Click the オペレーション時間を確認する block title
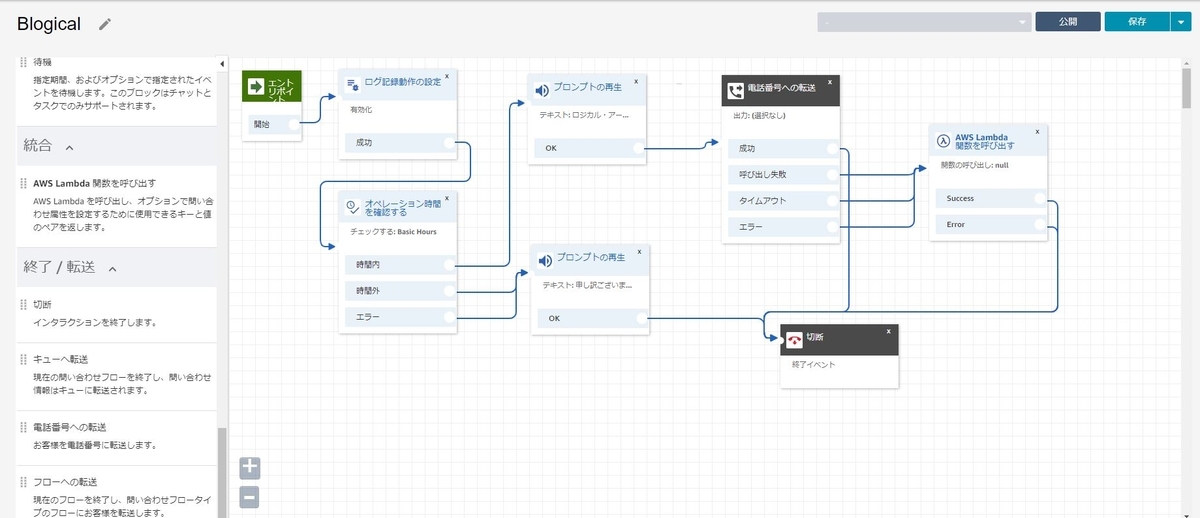This screenshot has width=1200, height=518. point(403,208)
